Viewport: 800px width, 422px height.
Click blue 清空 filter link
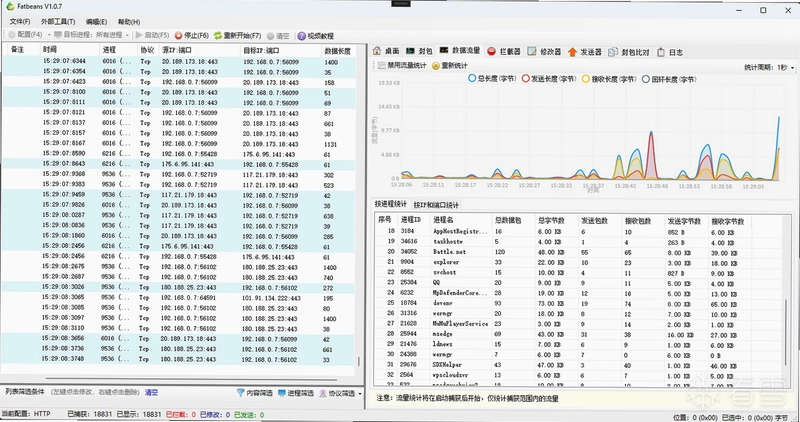[x=152, y=392]
